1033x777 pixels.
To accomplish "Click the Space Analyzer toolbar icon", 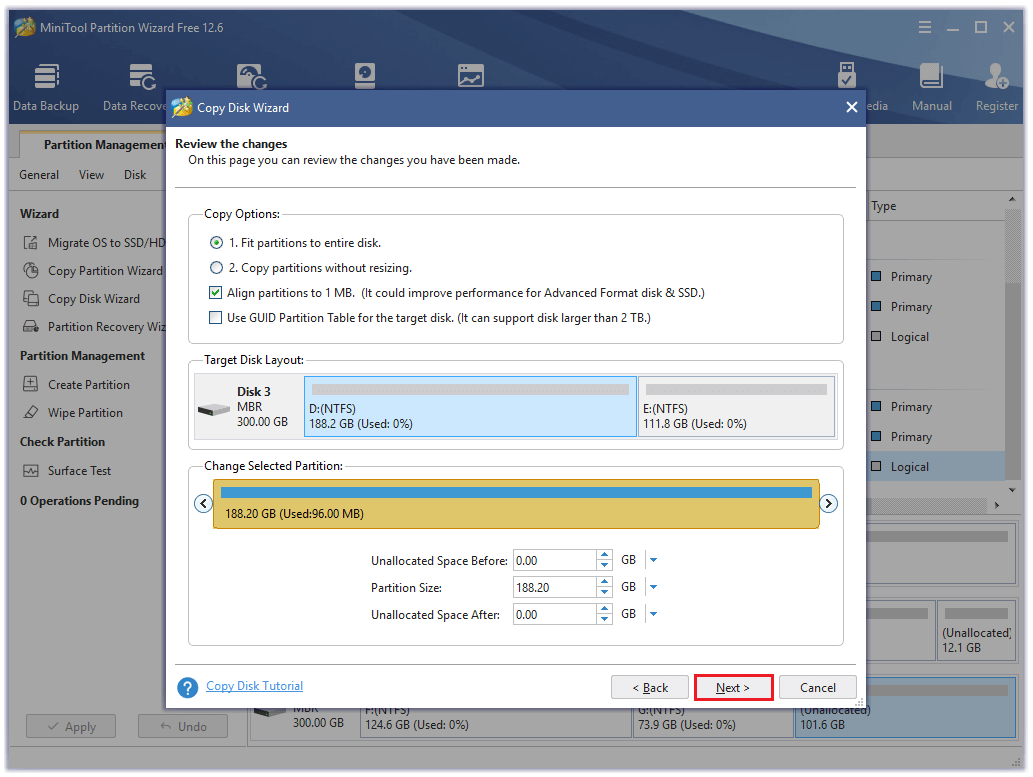I will point(470,76).
